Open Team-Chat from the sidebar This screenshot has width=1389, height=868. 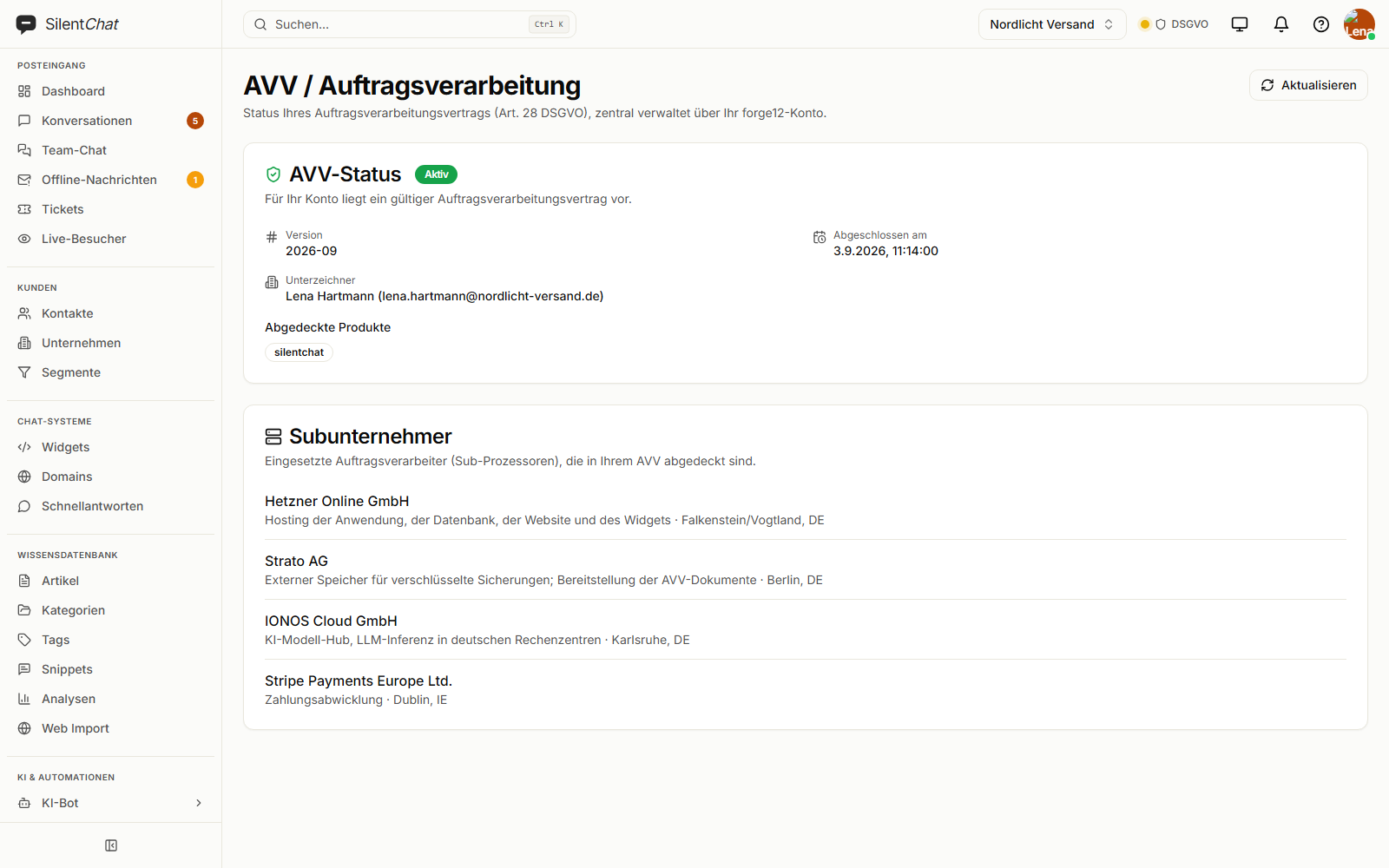[x=111, y=150]
